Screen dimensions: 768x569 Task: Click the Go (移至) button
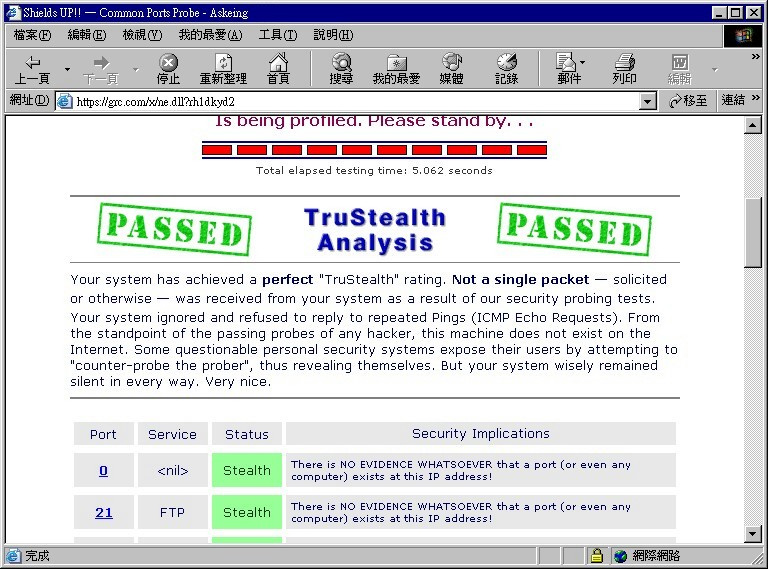688,100
